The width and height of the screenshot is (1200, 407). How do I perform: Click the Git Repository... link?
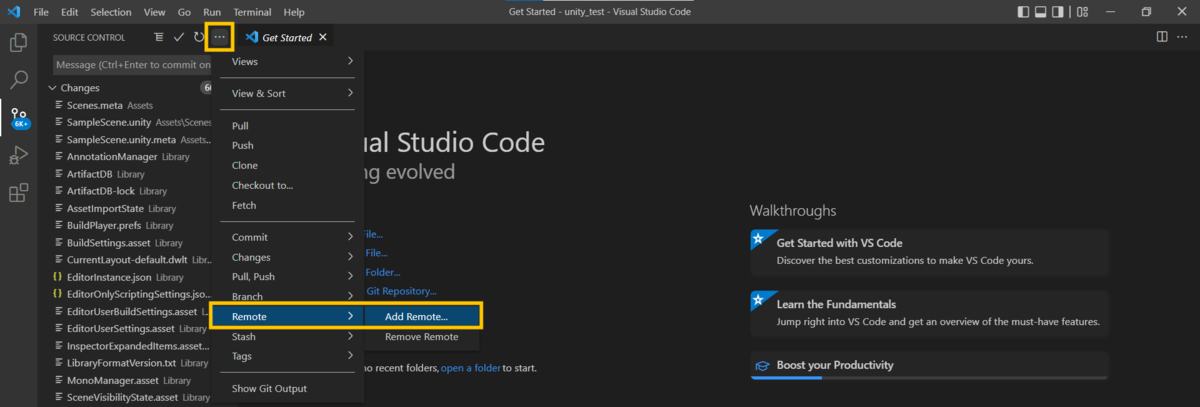(x=401, y=291)
